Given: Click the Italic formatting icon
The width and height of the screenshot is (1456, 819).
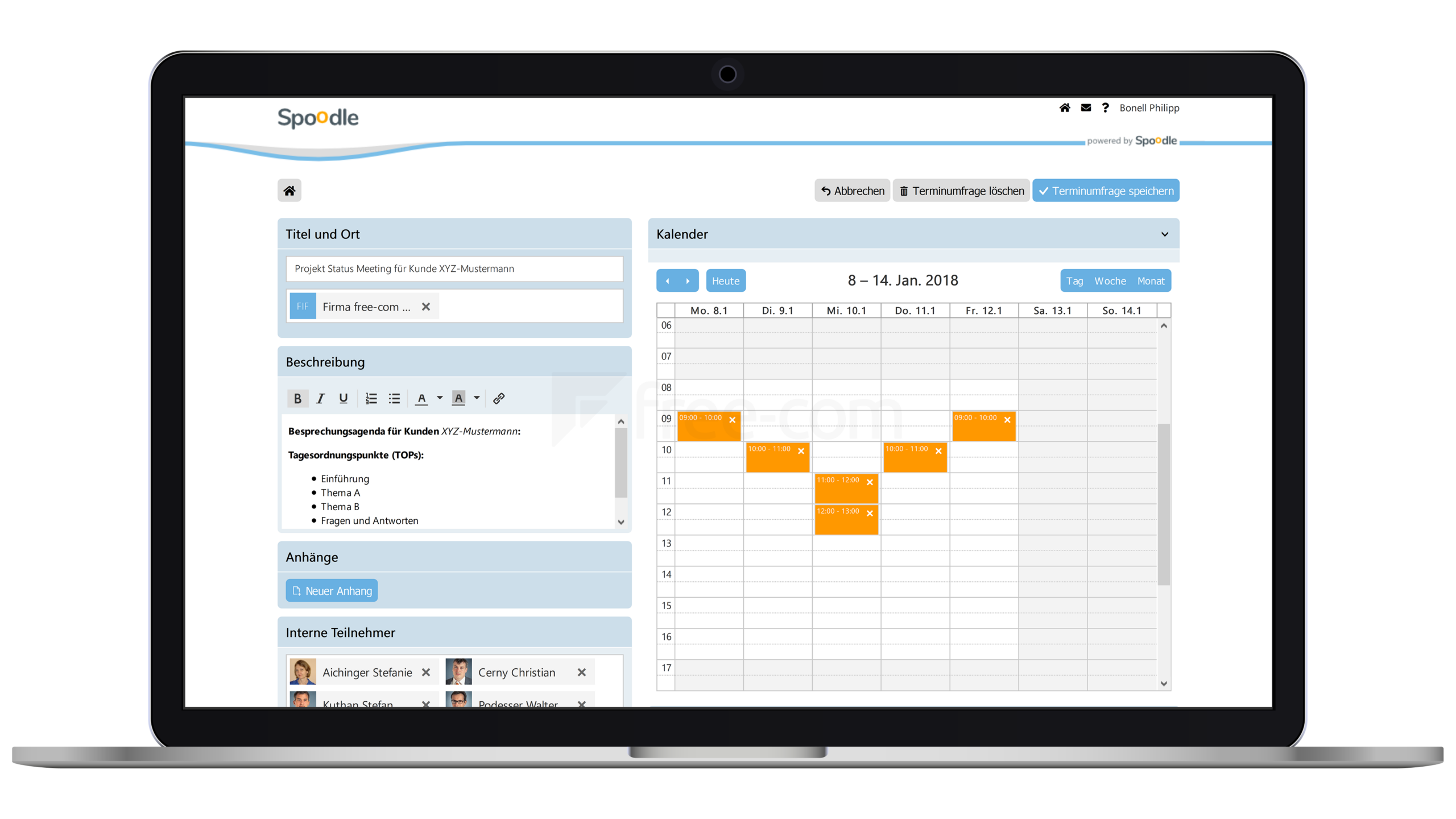Looking at the screenshot, I should [x=320, y=398].
